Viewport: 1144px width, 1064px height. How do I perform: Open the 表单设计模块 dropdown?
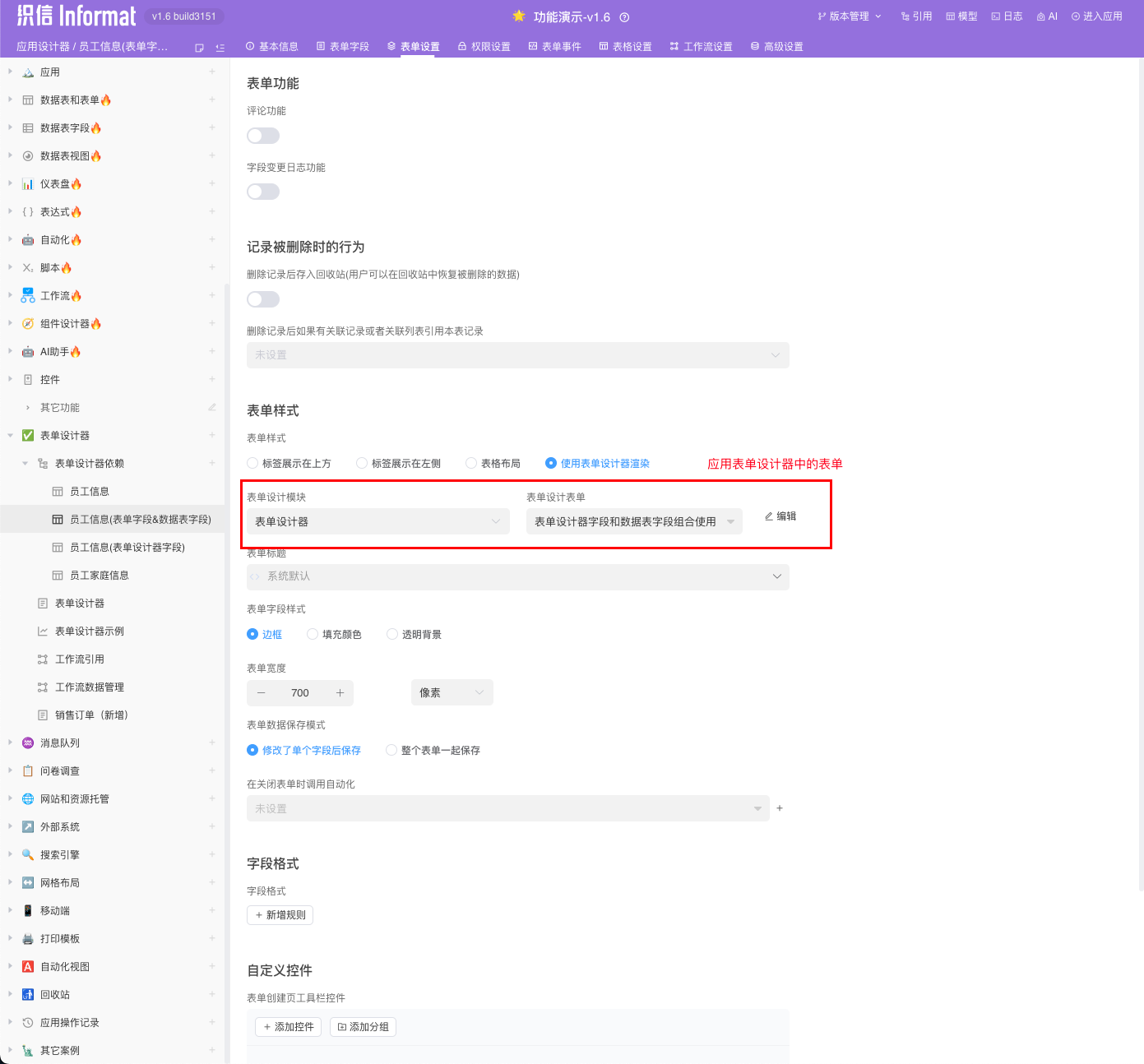377,521
